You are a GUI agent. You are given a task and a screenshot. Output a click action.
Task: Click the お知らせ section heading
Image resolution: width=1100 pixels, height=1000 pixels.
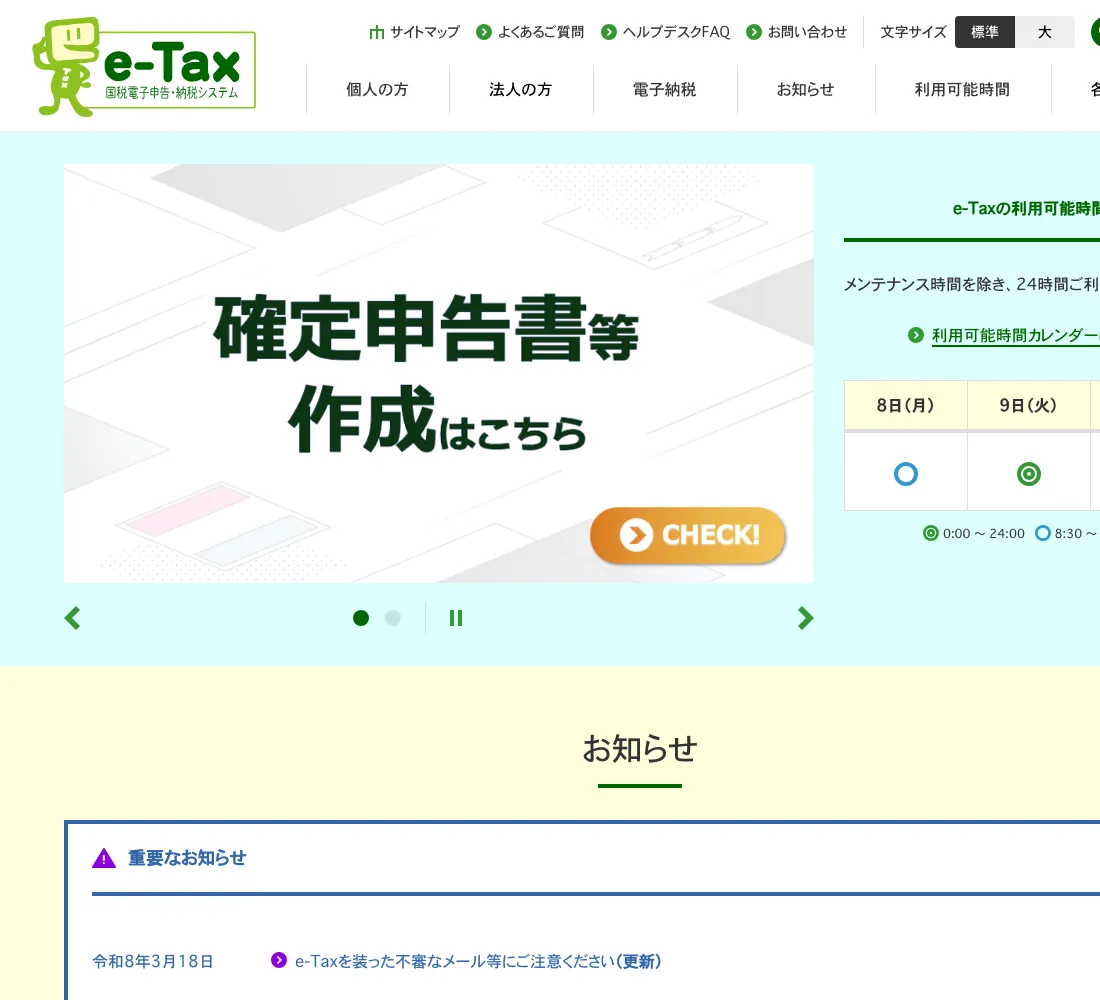pyautogui.click(x=640, y=749)
